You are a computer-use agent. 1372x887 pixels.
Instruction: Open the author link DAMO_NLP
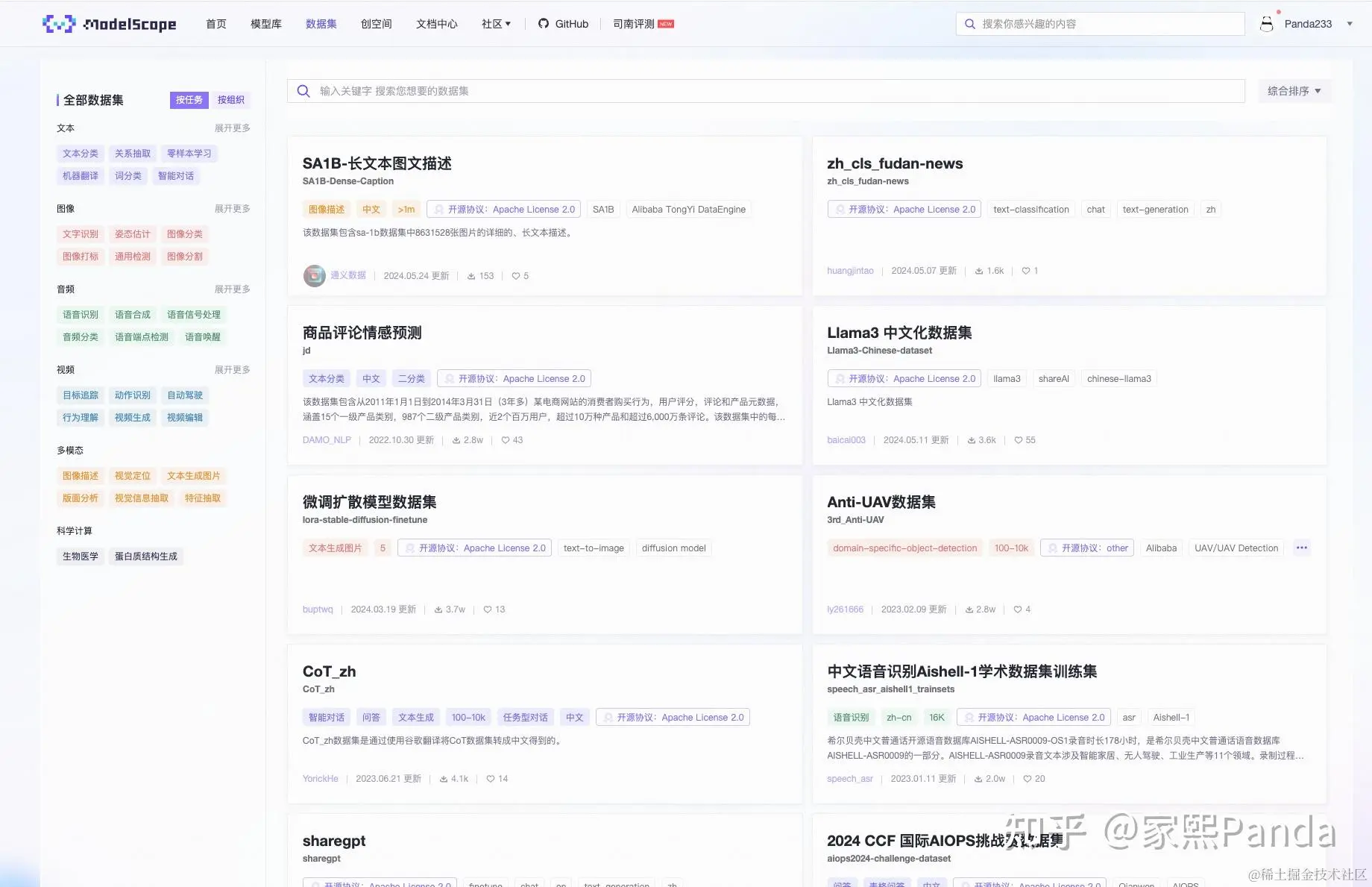click(x=327, y=440)
